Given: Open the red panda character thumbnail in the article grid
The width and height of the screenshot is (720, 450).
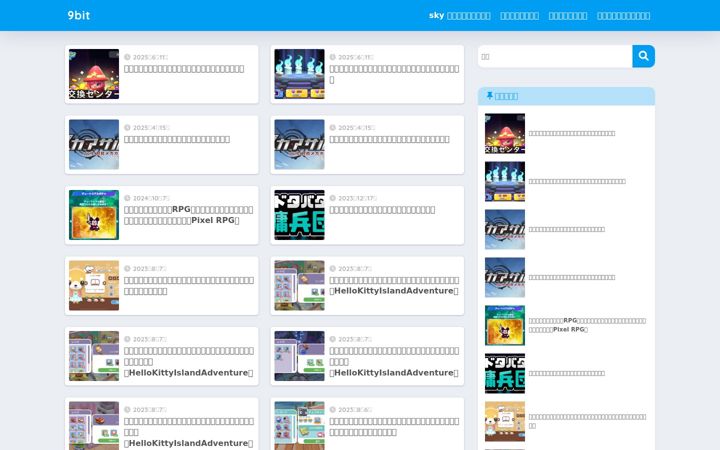Looking at the screenshot, I should pyautogui.click(x=94, y=286).
